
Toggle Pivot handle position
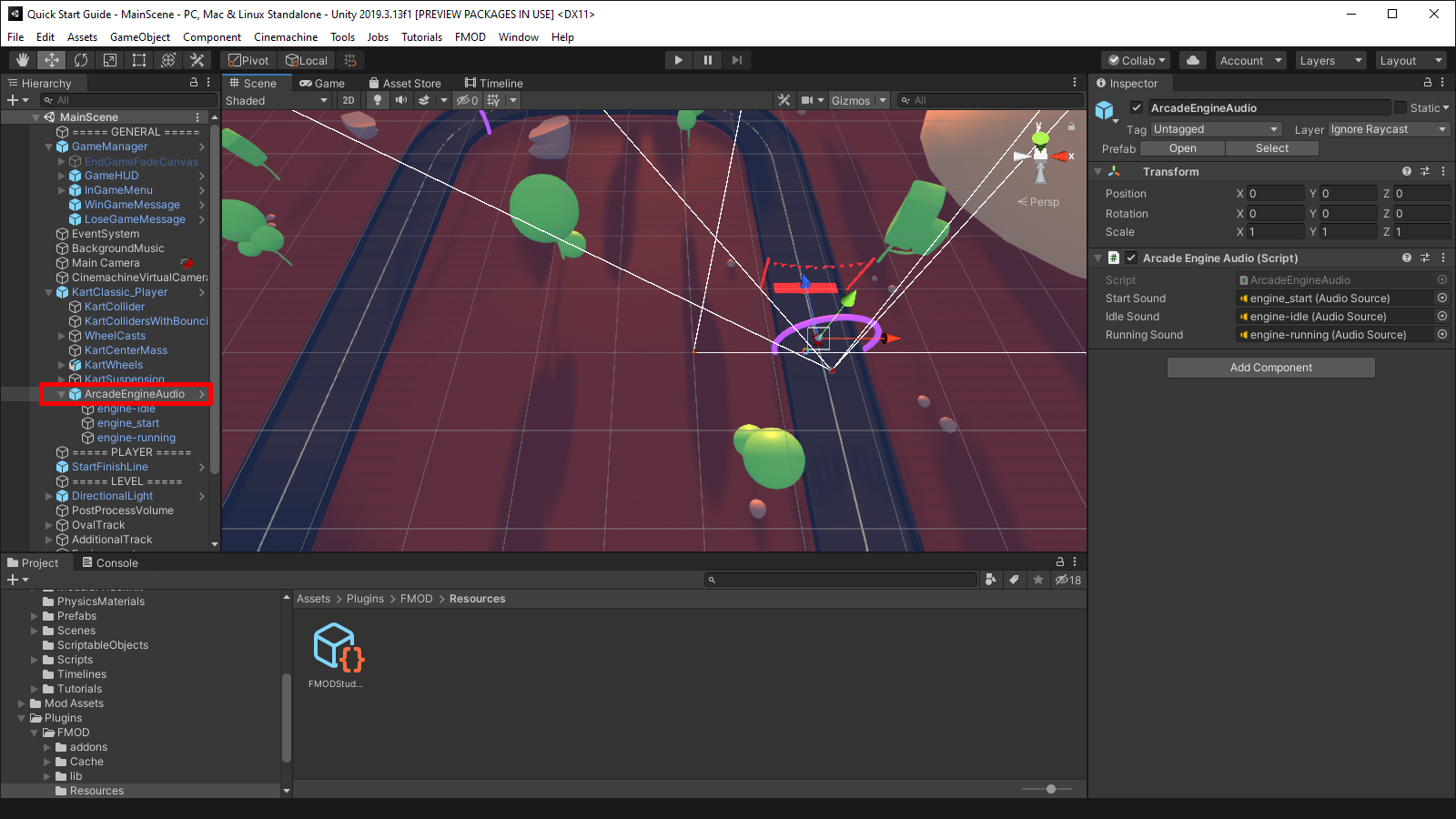coord(248,60)
